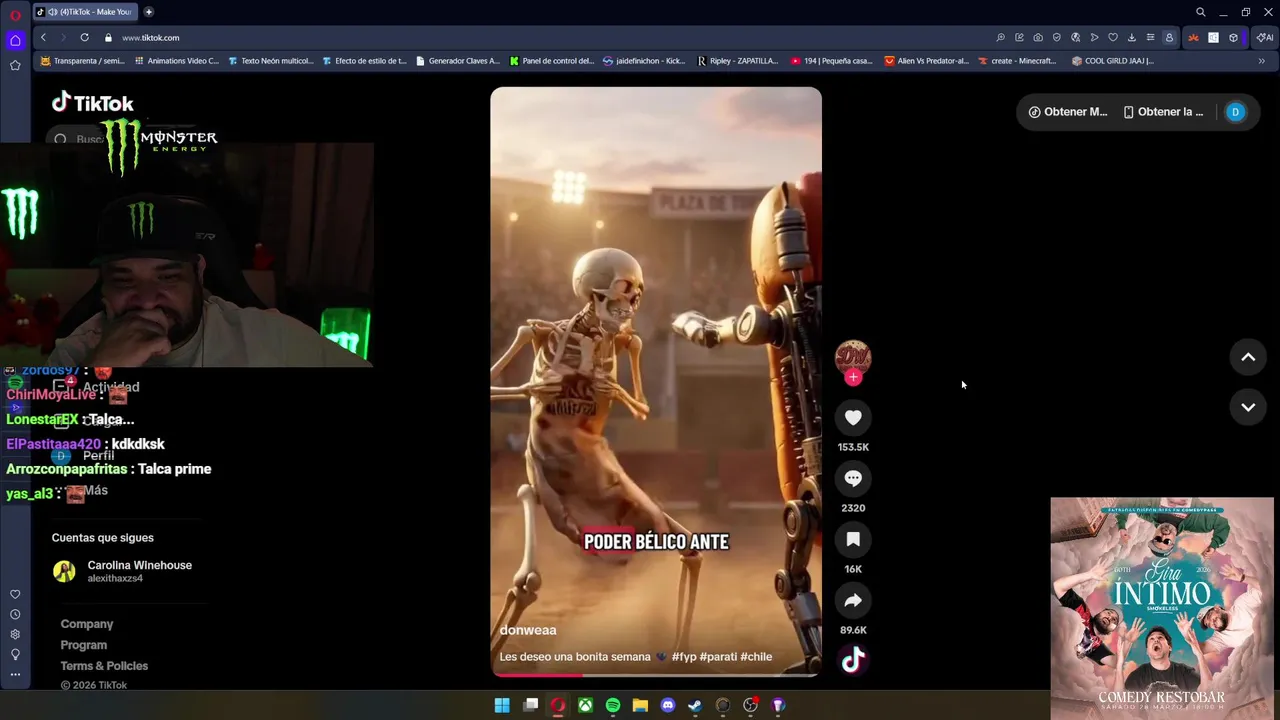Click the Obtener Monedas button
Viewport: 1280px width, 720px height.
(1068, 112)
